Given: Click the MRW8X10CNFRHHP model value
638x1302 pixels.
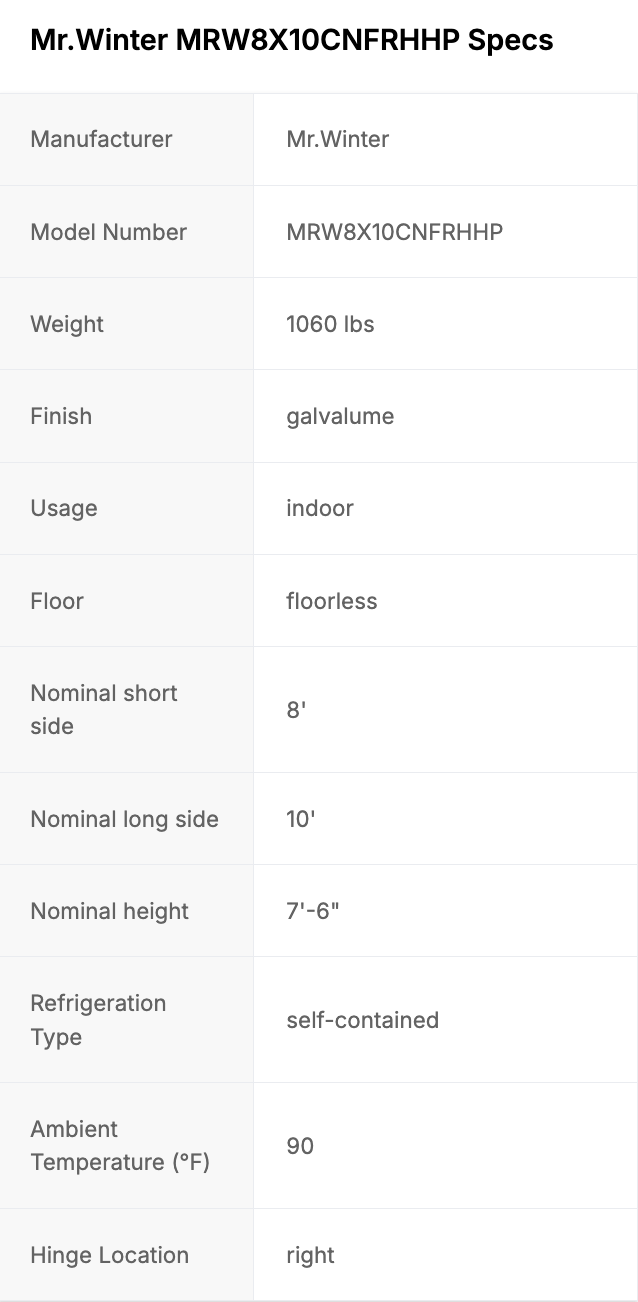Looking at the screenshot, I should click(x=394, y=232).
